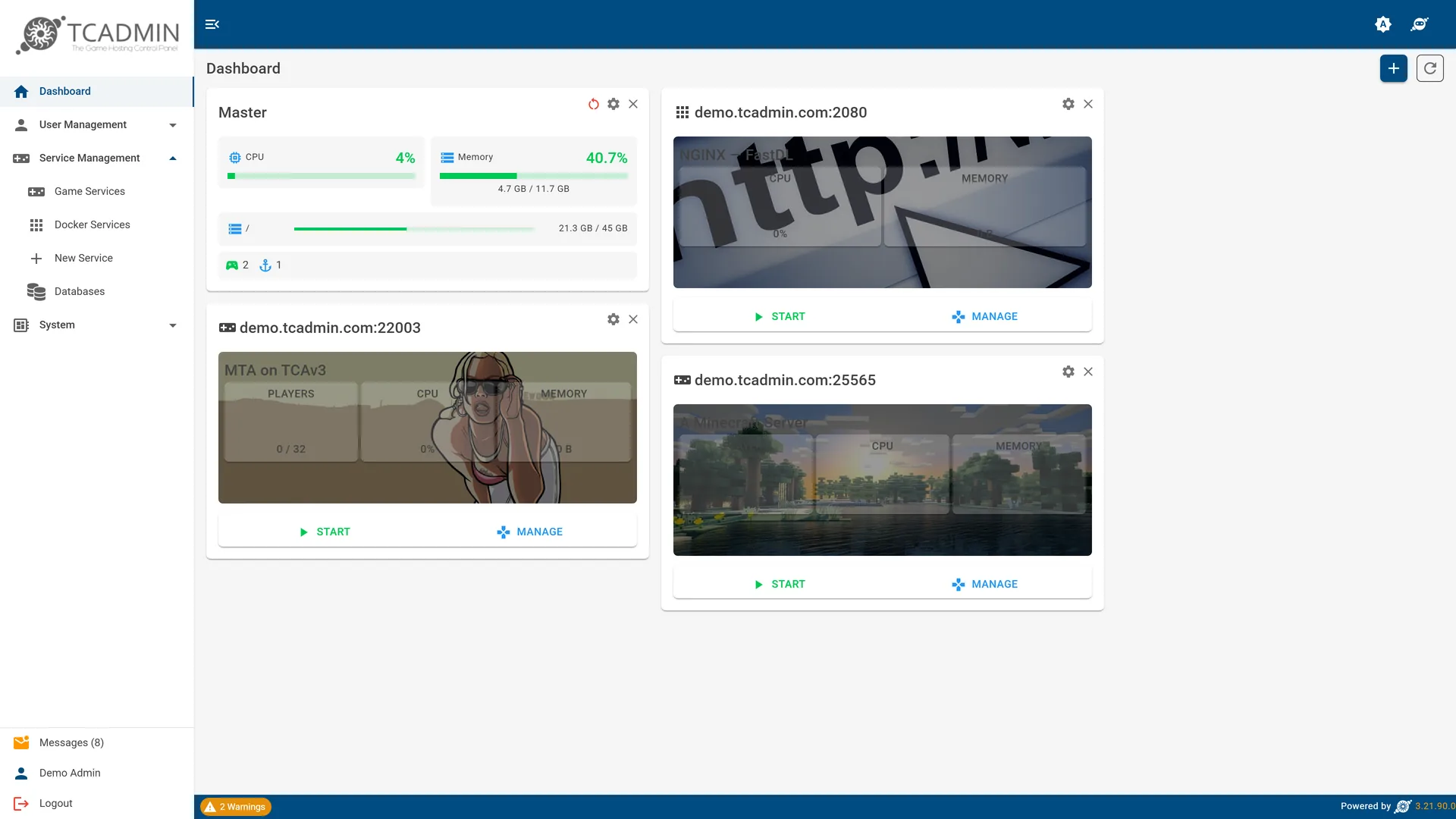
Task: Click the anchor docker count icon on Master
Action: point(265,265)
